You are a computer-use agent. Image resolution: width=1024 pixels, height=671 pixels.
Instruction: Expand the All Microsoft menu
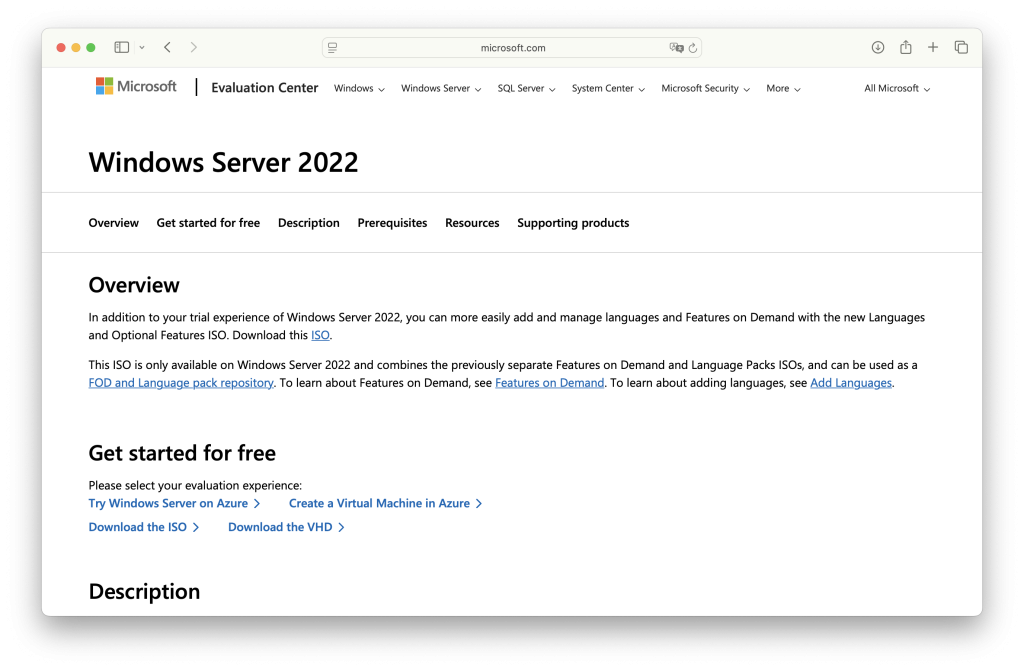click(897, 88)
